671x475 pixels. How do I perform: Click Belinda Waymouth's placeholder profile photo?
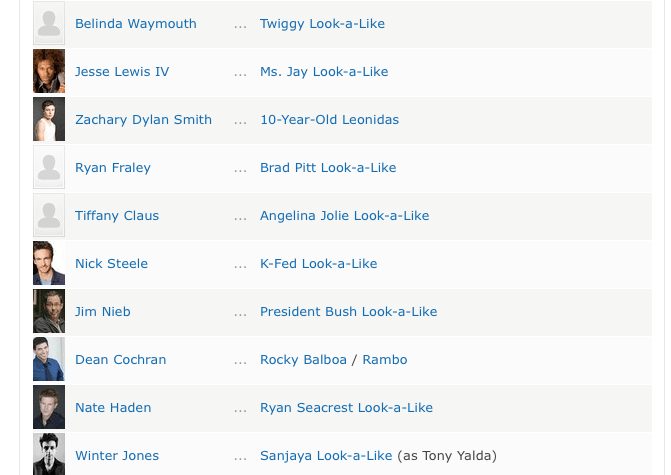pos(49,23)
